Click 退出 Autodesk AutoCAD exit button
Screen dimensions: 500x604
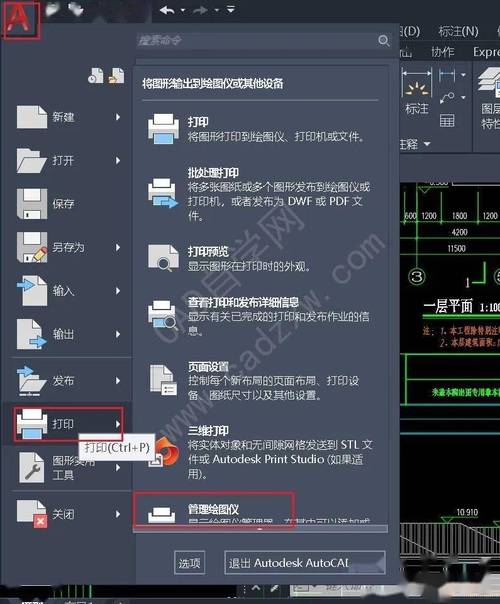[305, 563]
